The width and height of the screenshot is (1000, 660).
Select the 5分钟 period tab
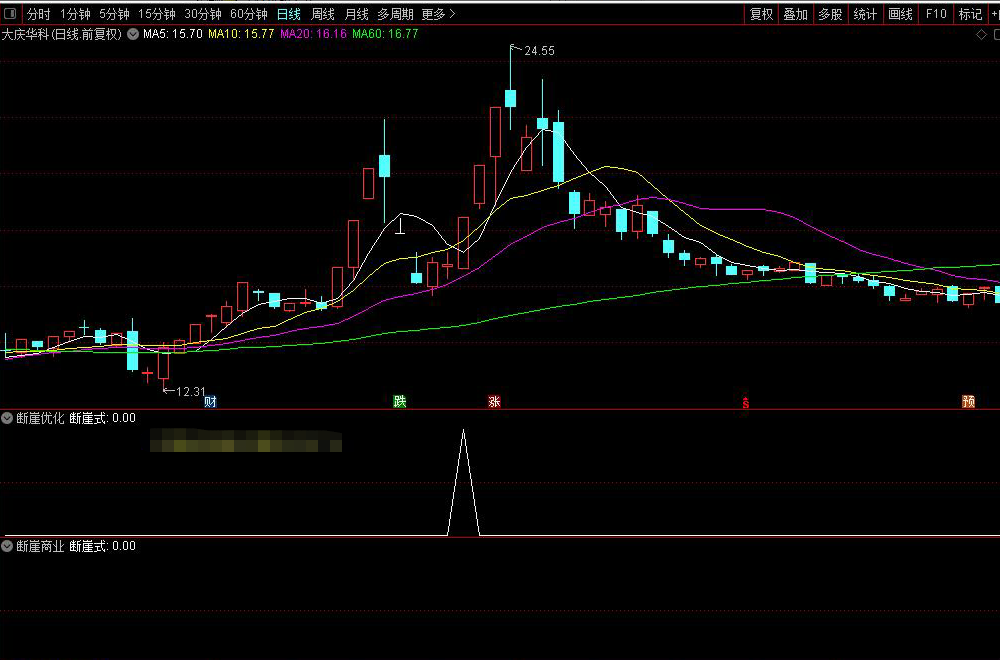[114, 14]
